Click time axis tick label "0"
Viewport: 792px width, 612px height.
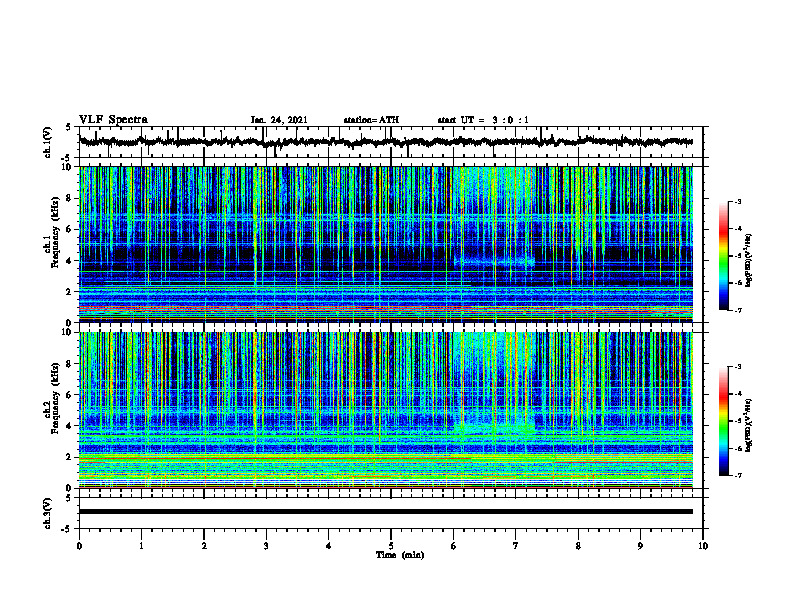pyautogui.click(x=79, y=546)
